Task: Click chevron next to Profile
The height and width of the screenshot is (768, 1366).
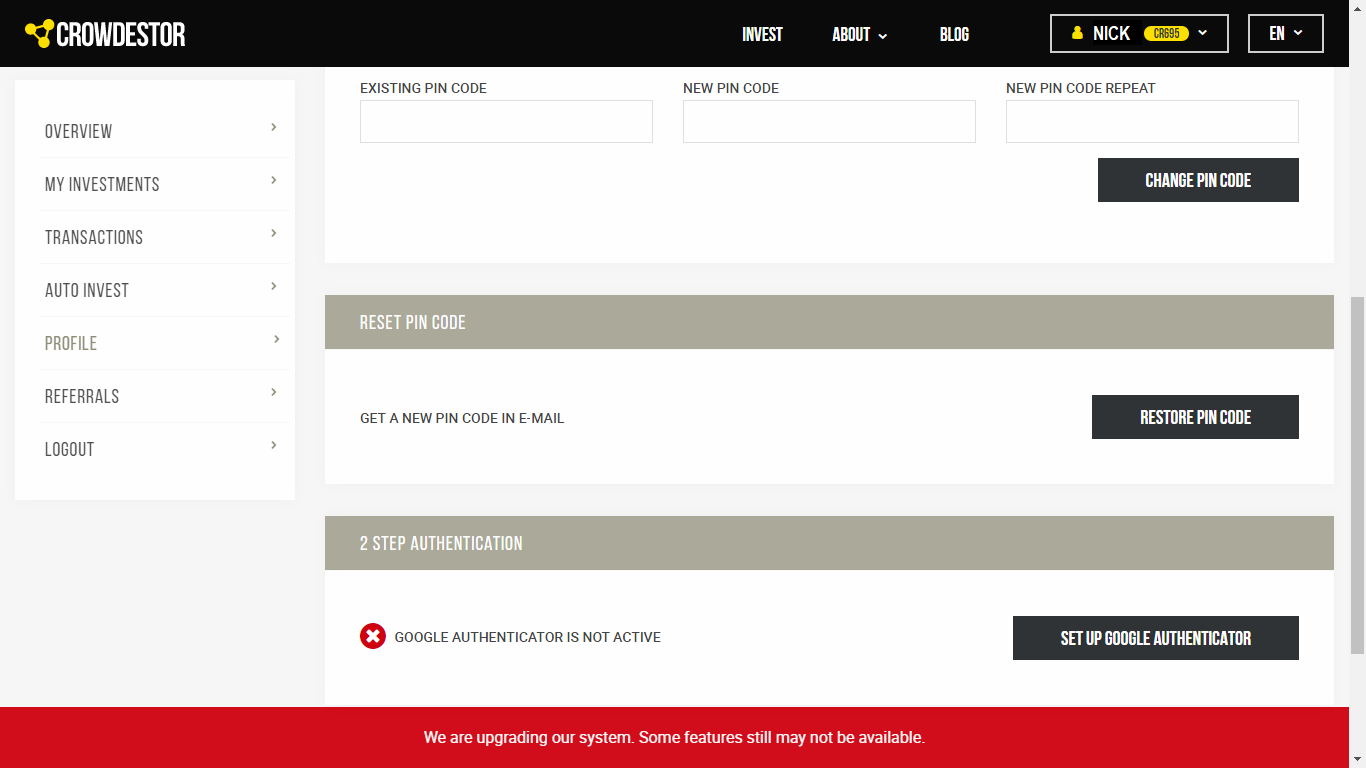Action: pos(276,339)
